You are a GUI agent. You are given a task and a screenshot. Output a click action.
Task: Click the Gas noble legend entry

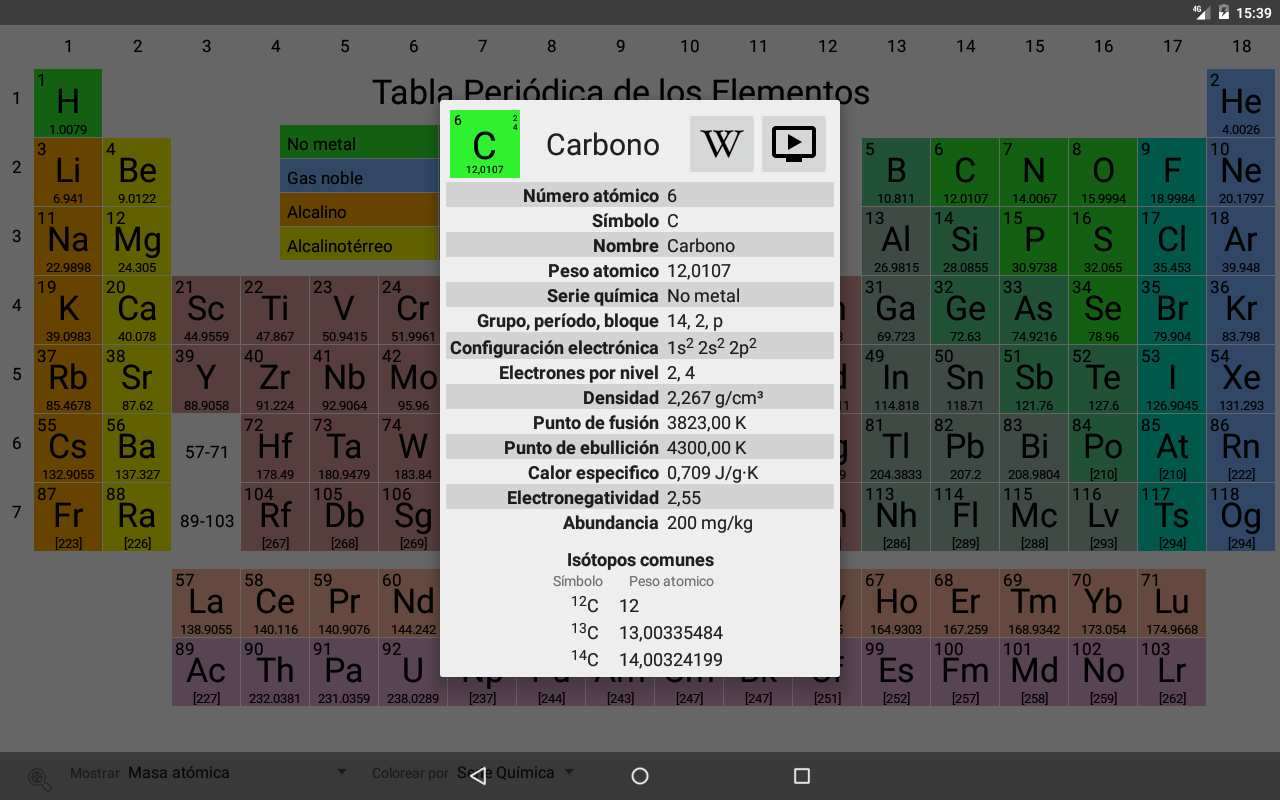point(358,178)
